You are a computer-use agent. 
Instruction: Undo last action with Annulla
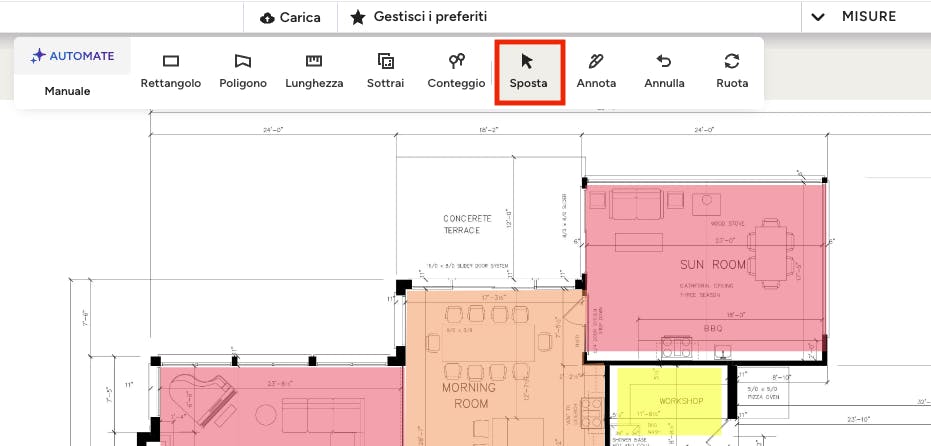coord(664,71)
